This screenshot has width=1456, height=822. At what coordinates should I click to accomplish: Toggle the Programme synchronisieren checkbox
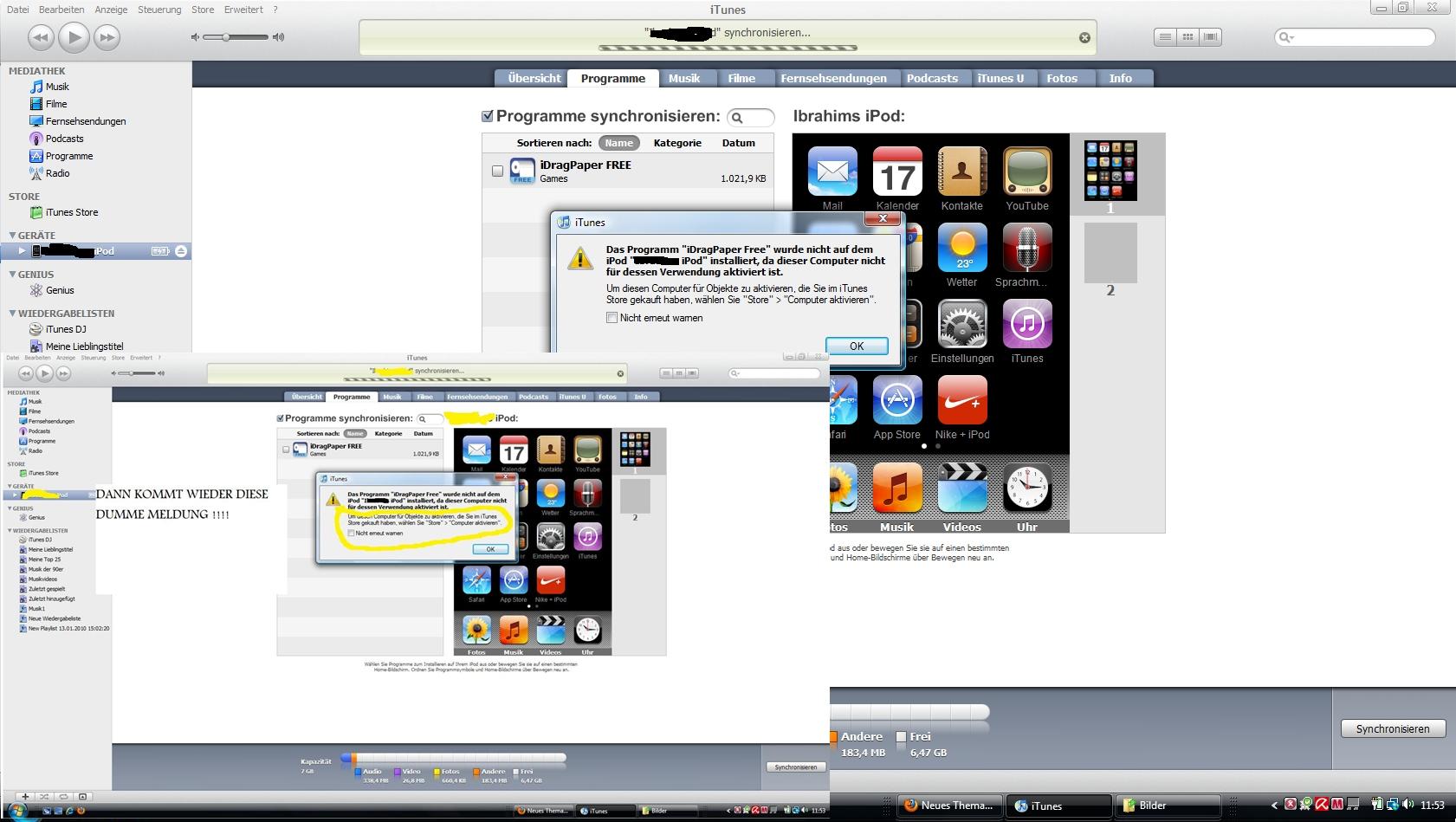(487, 116)
